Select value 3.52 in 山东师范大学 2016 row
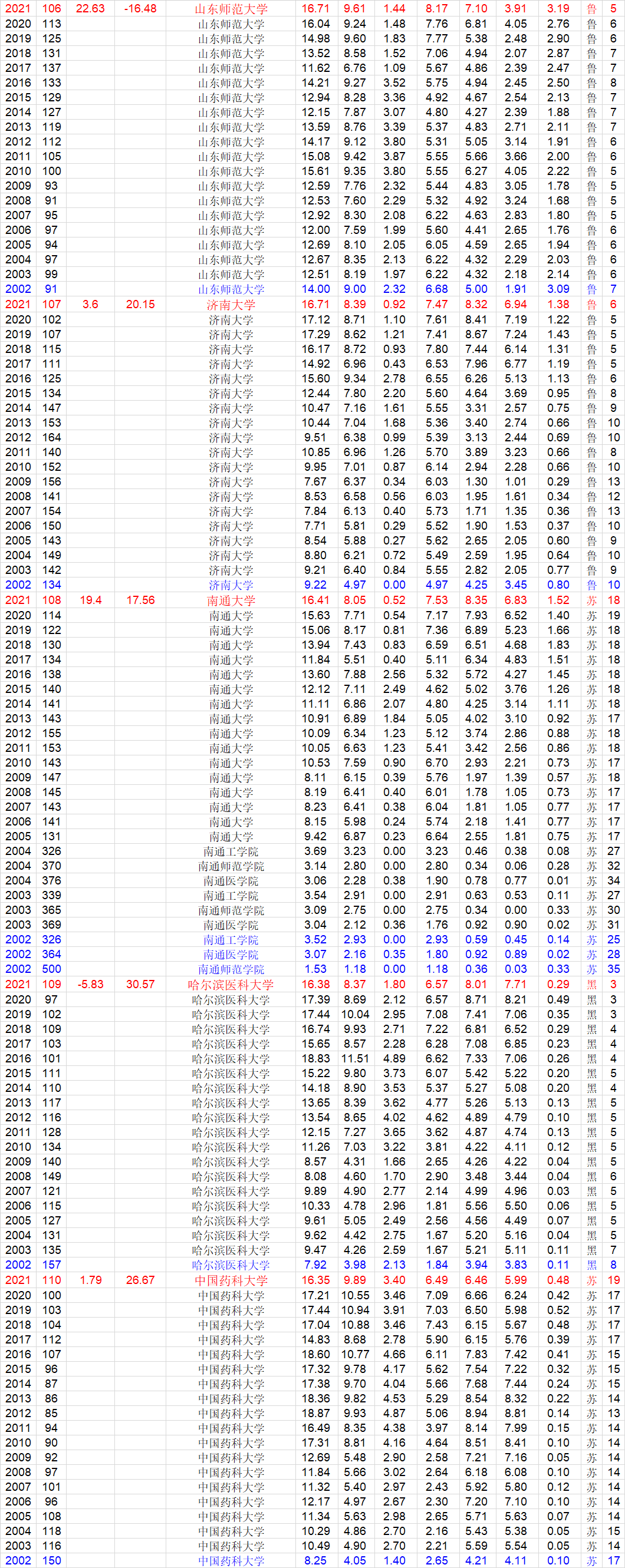 pyautogui.click(x=394, y=82)
